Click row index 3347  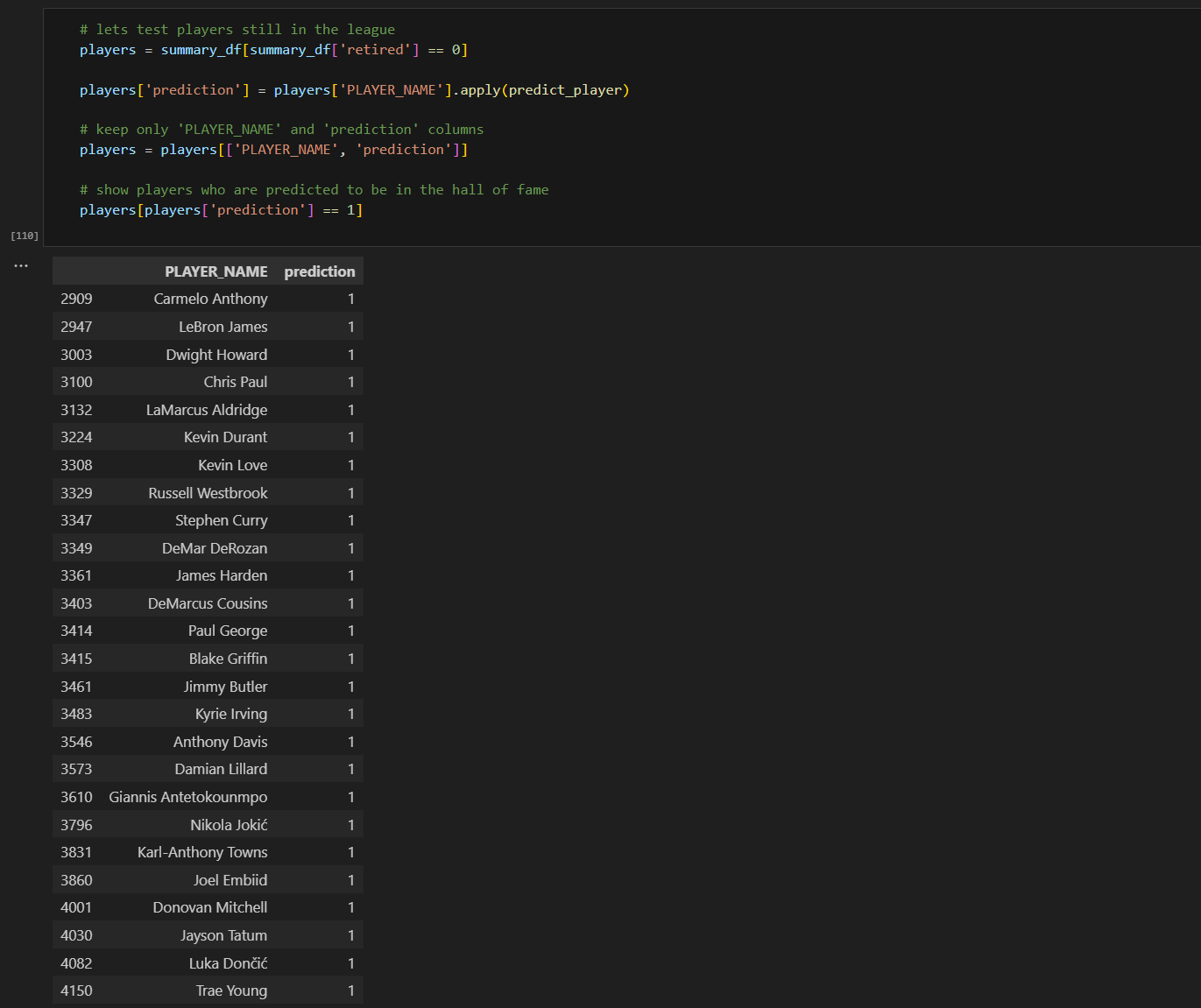76,520
